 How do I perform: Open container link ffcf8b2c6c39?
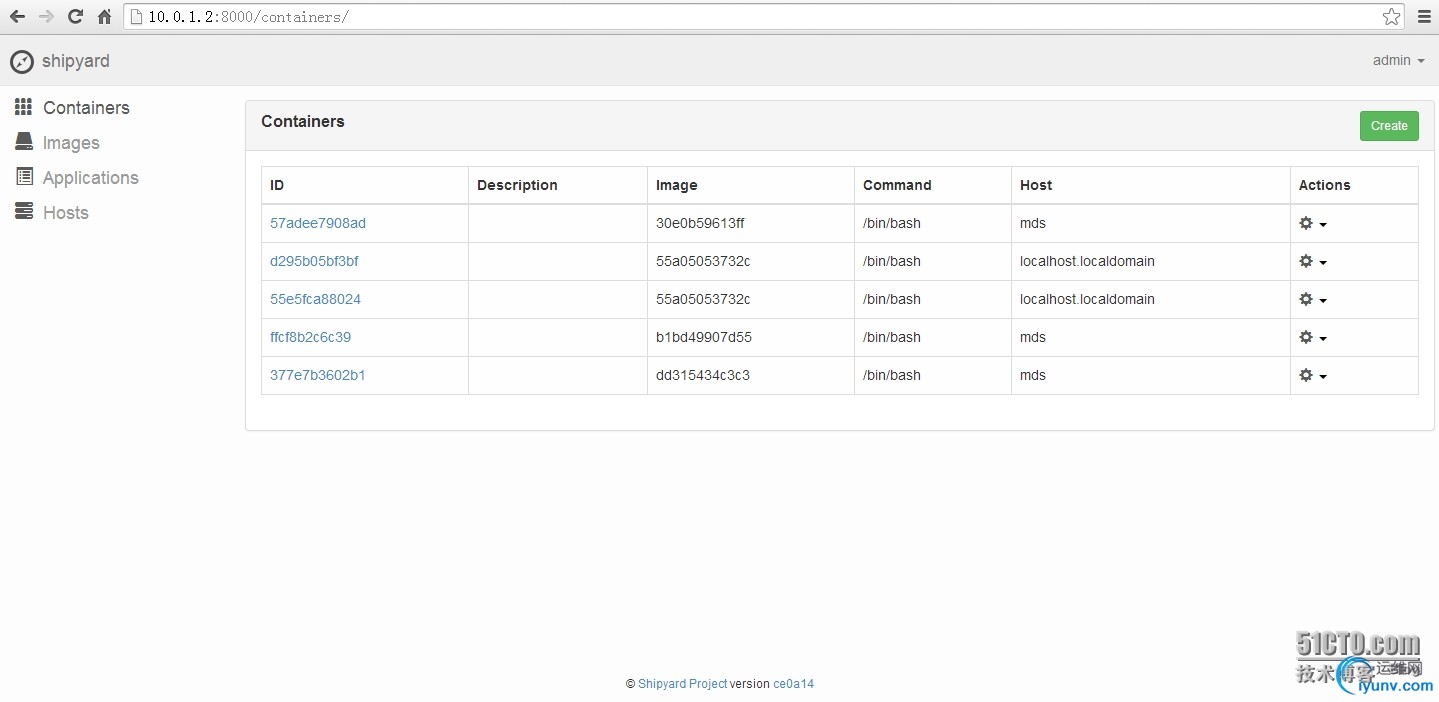click(x=310, y=337)
